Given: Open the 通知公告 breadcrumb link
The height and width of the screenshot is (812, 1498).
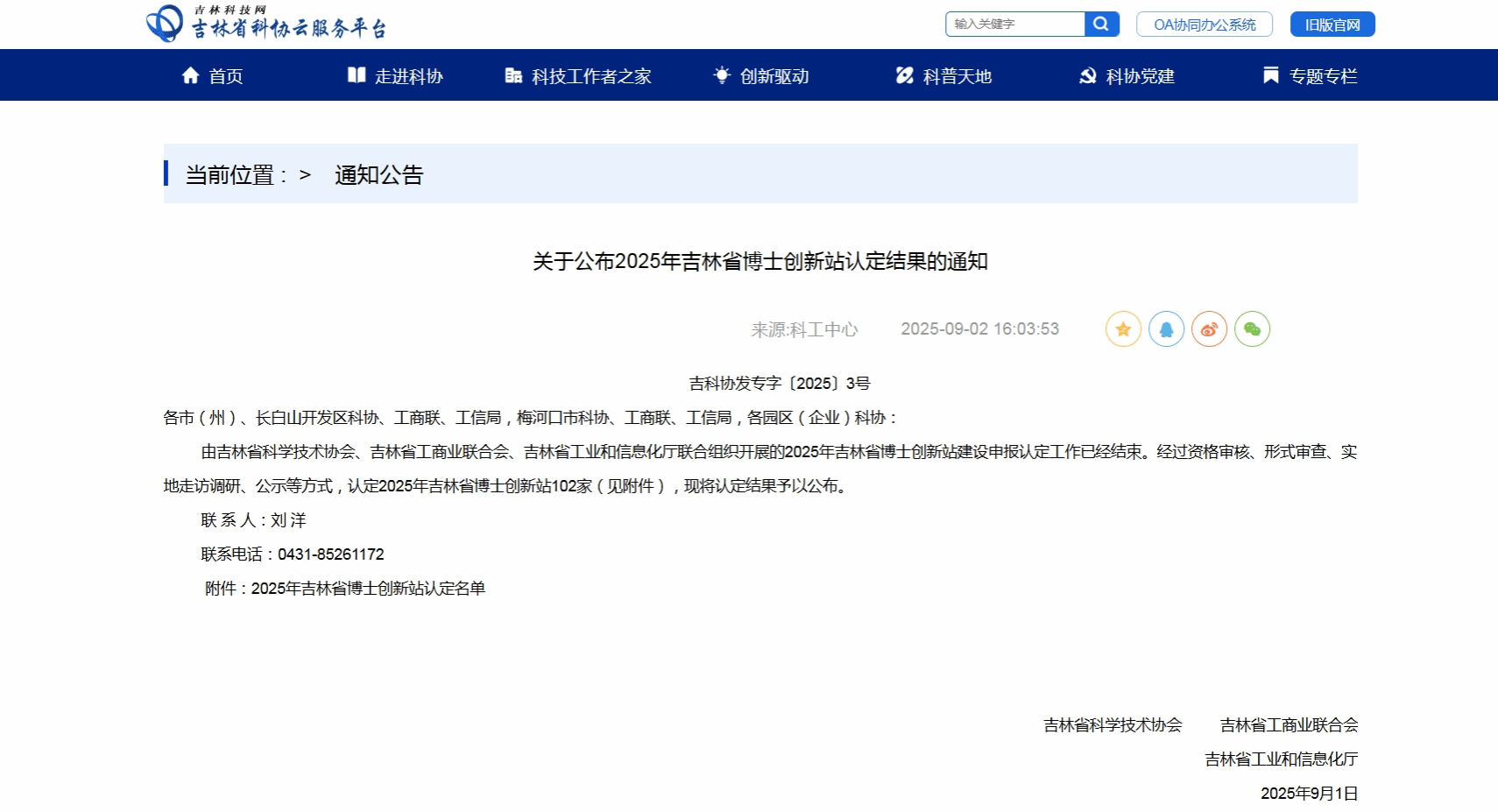Looking at the screenshot, I should [x=378, y=175].
